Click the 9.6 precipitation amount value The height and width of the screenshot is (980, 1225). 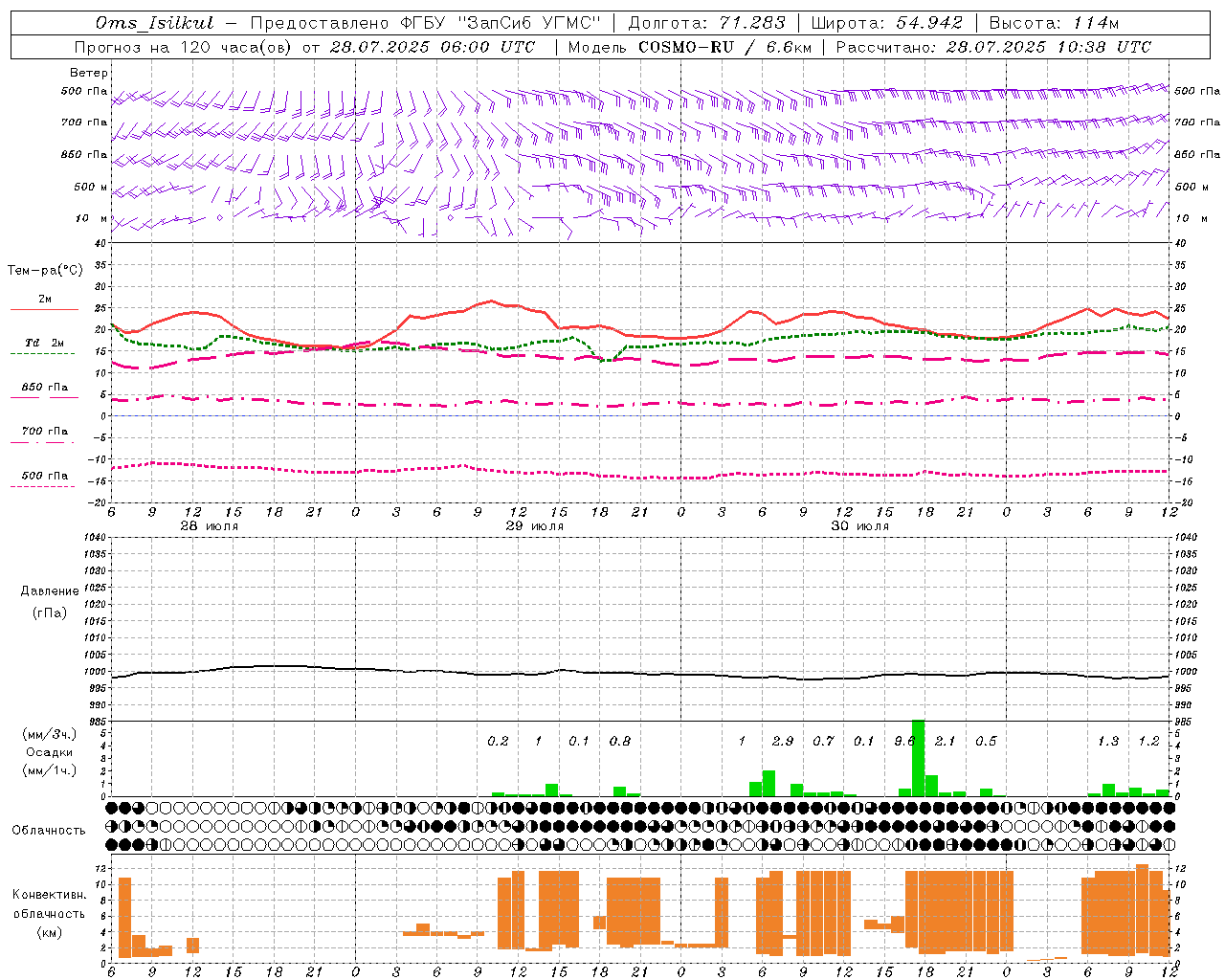pos(904,741)
